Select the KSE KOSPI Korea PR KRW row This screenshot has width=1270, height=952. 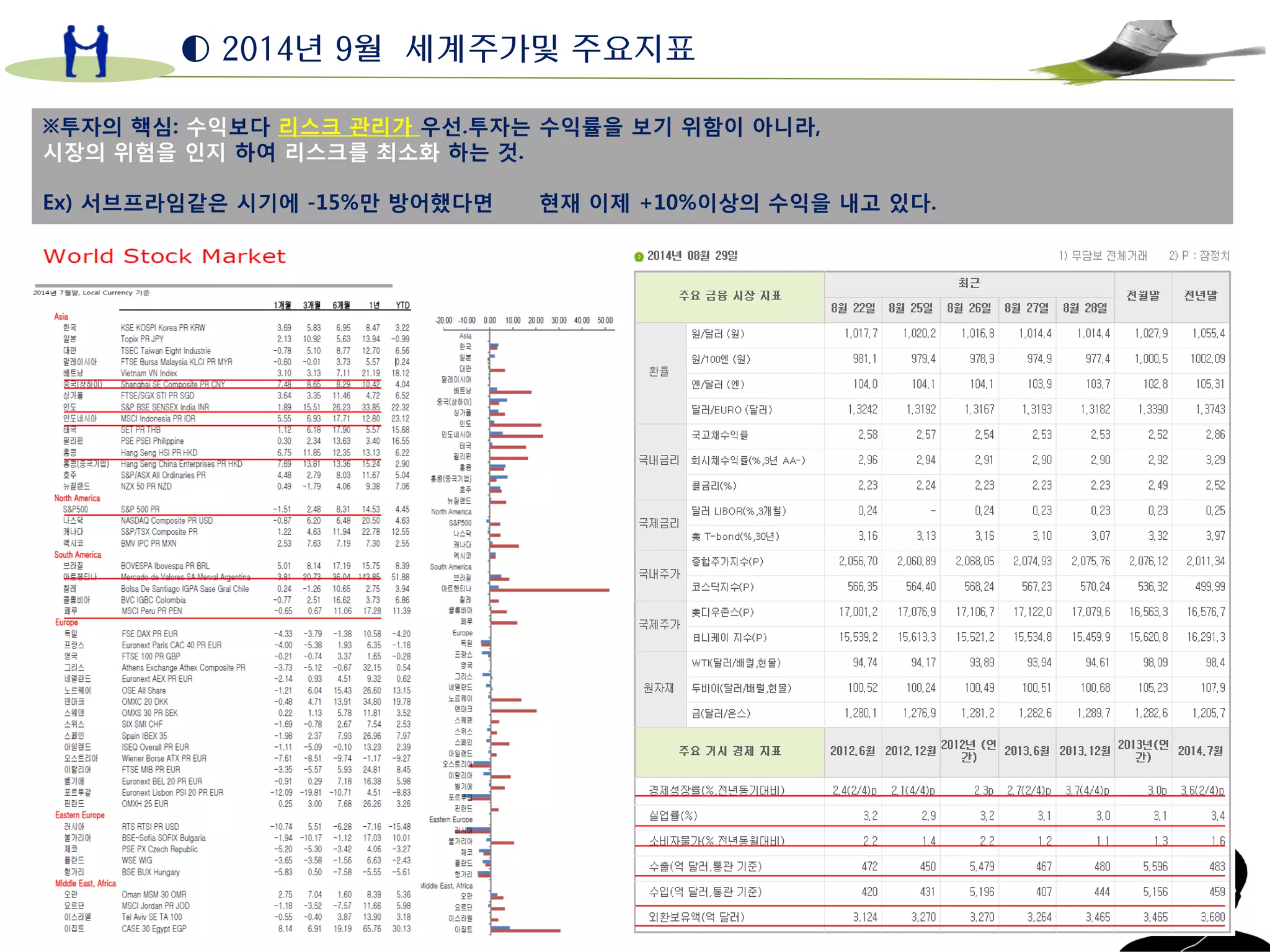(x=236, y=328)
